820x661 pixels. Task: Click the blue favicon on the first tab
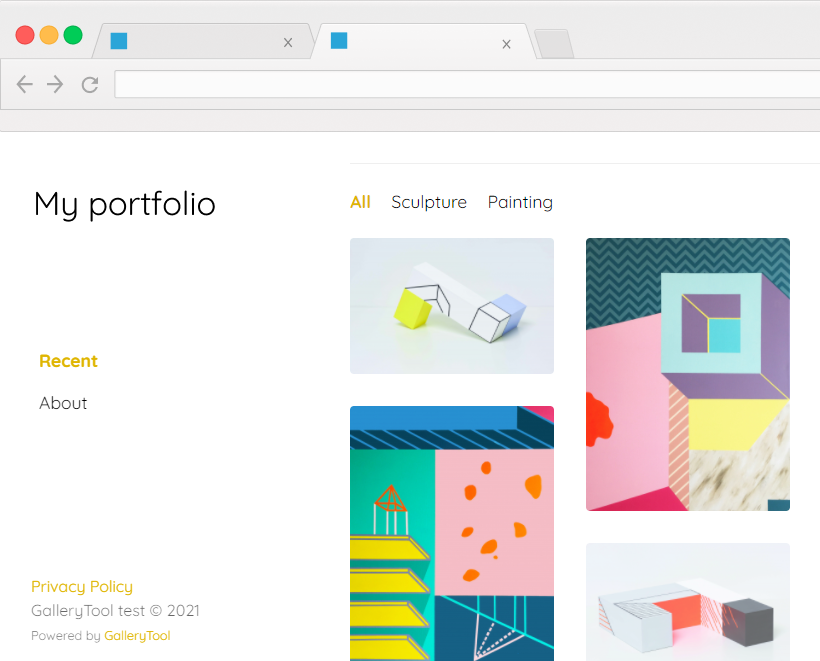coord(119,41)
